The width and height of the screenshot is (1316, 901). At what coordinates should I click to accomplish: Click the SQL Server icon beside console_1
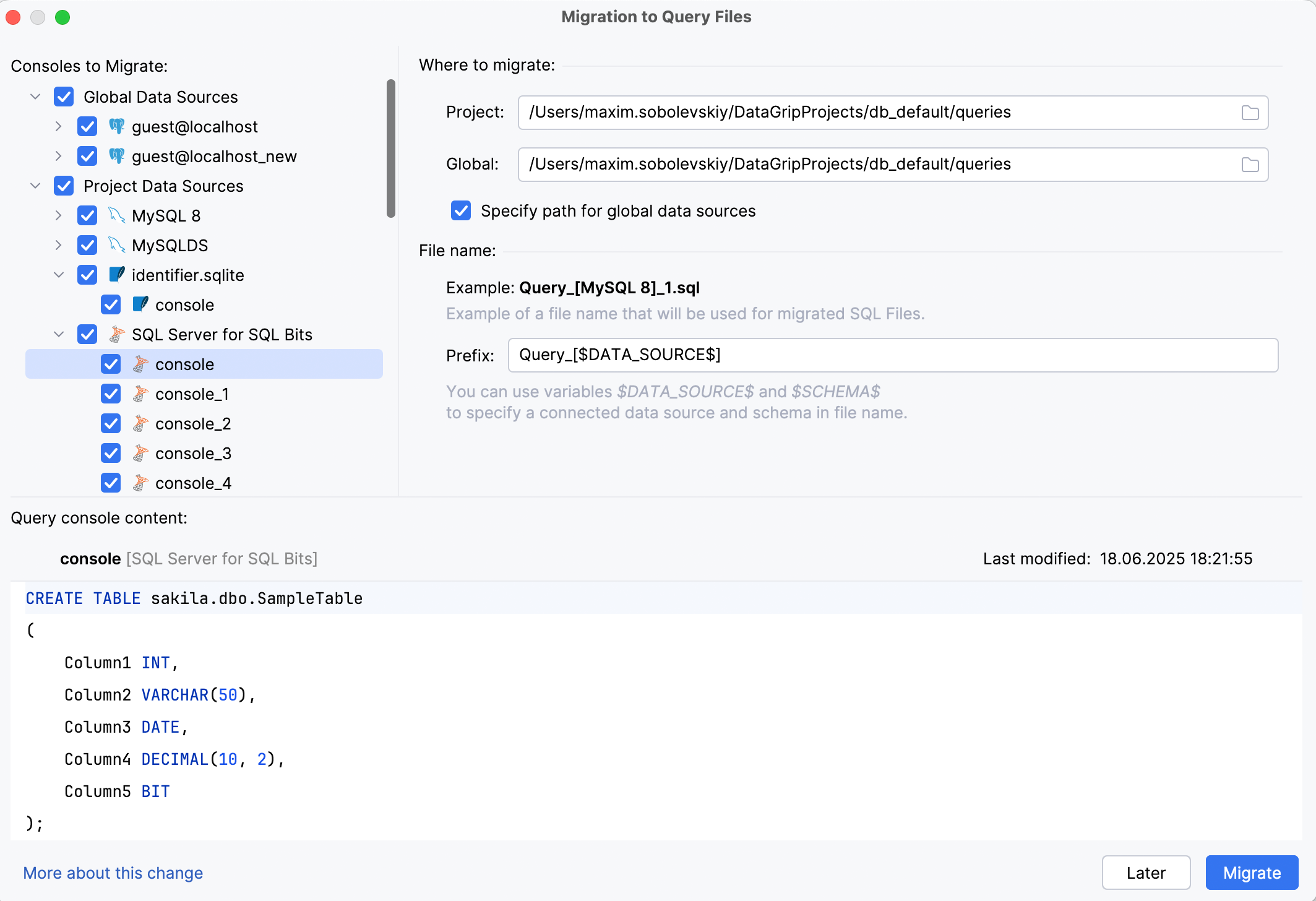[140, 394]
